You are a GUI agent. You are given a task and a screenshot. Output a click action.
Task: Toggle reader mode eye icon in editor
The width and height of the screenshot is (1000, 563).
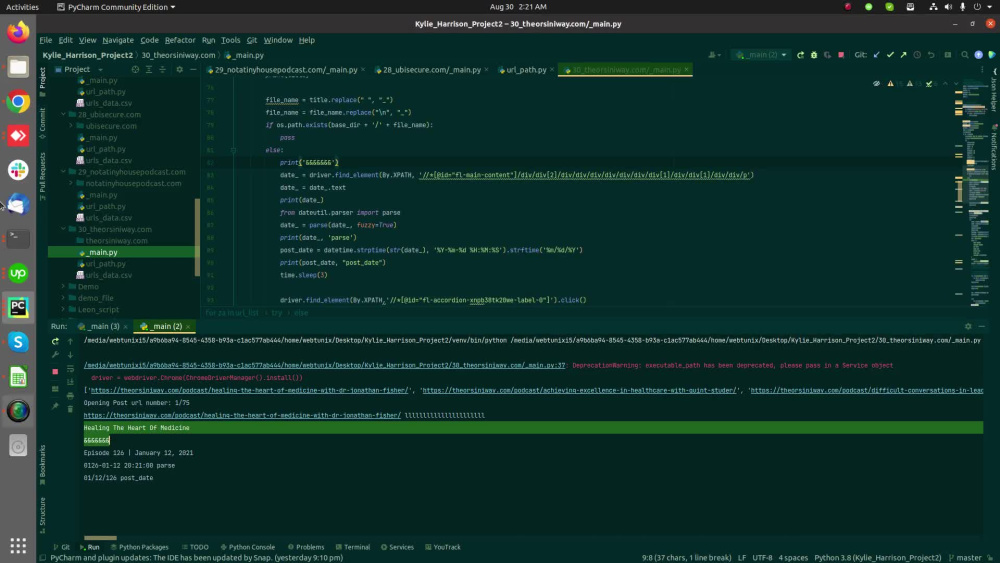[876, 84]
